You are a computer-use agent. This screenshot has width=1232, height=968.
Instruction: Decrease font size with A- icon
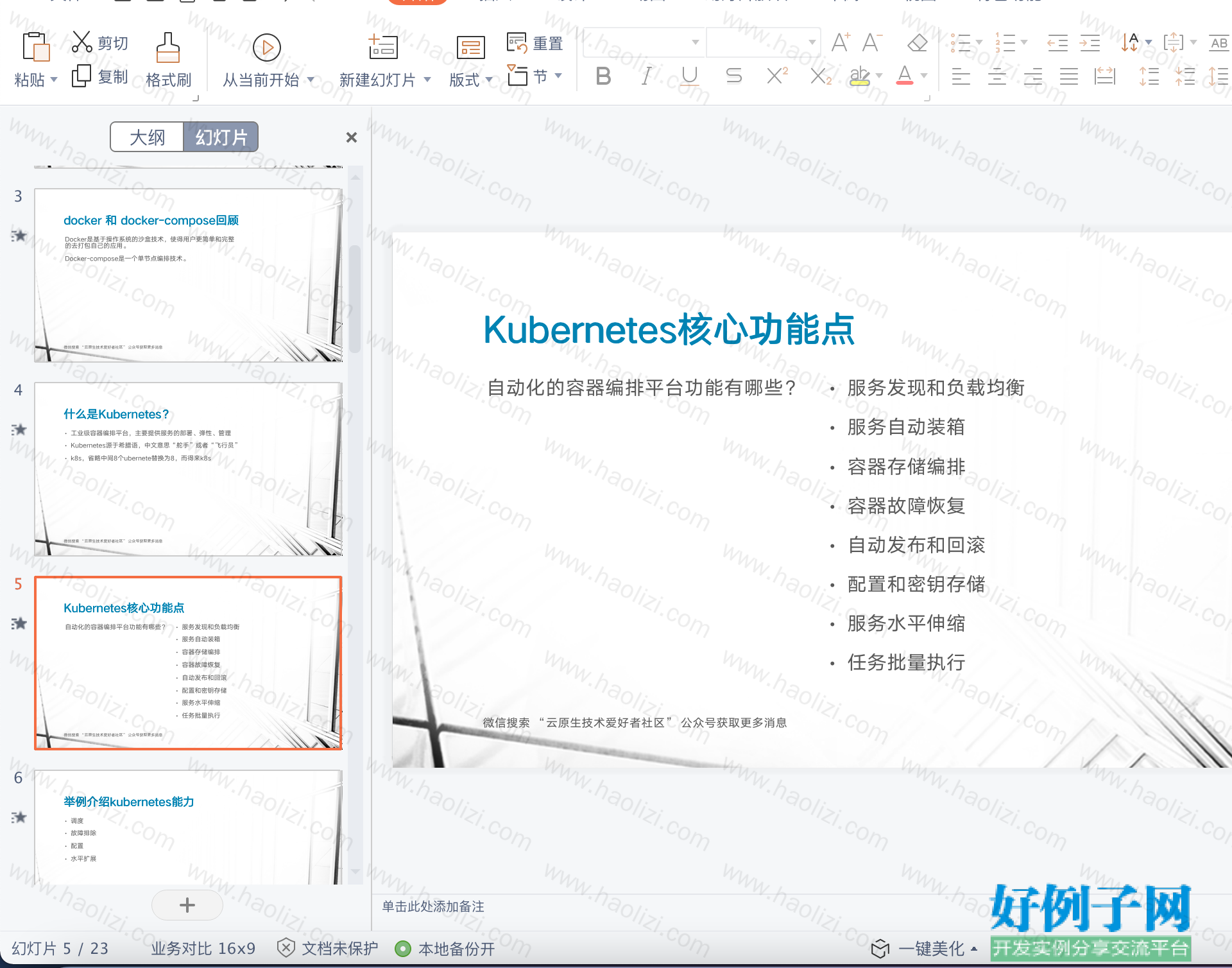tap(872, 43)
